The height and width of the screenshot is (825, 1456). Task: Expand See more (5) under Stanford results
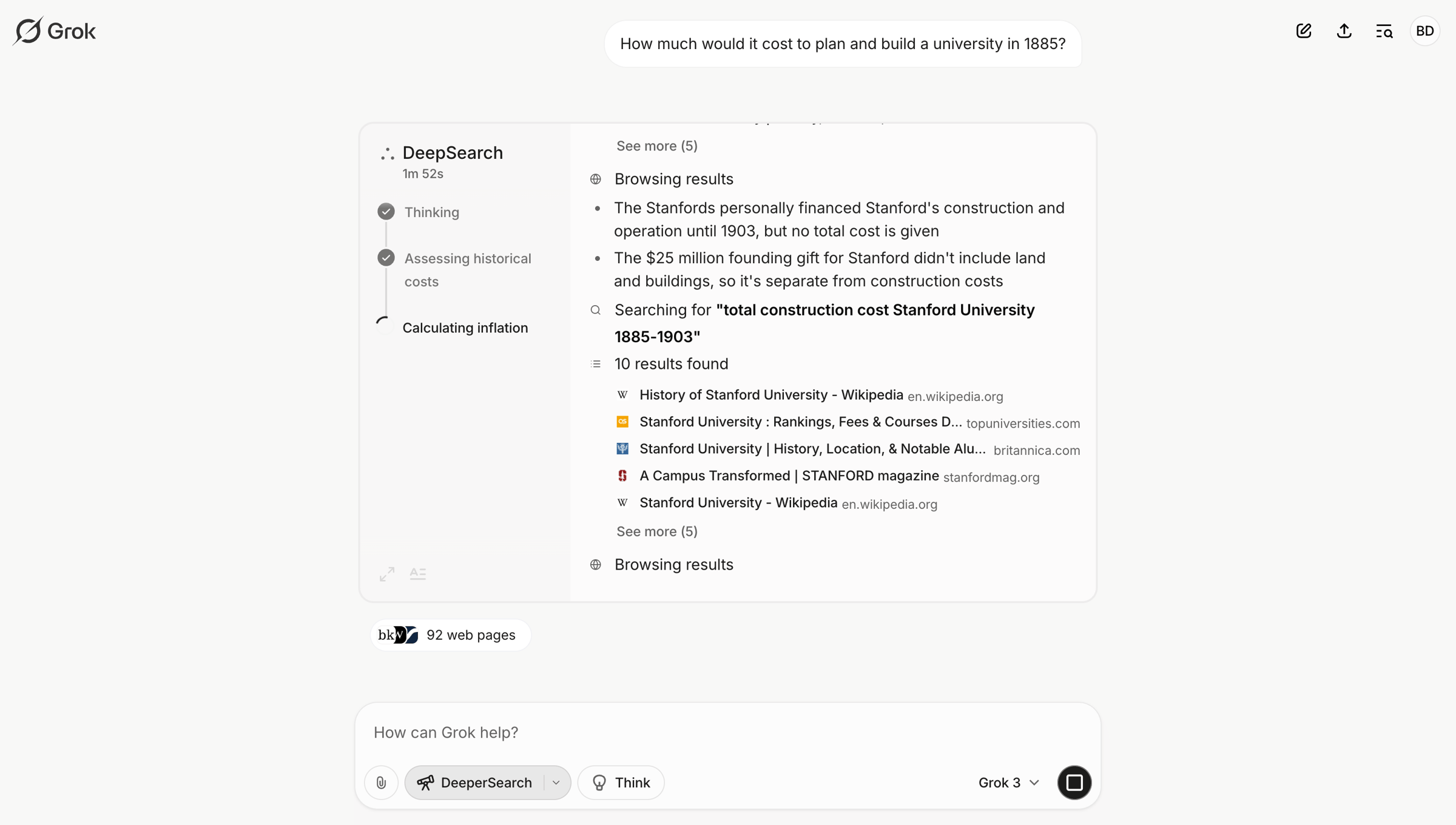(657, 531)
